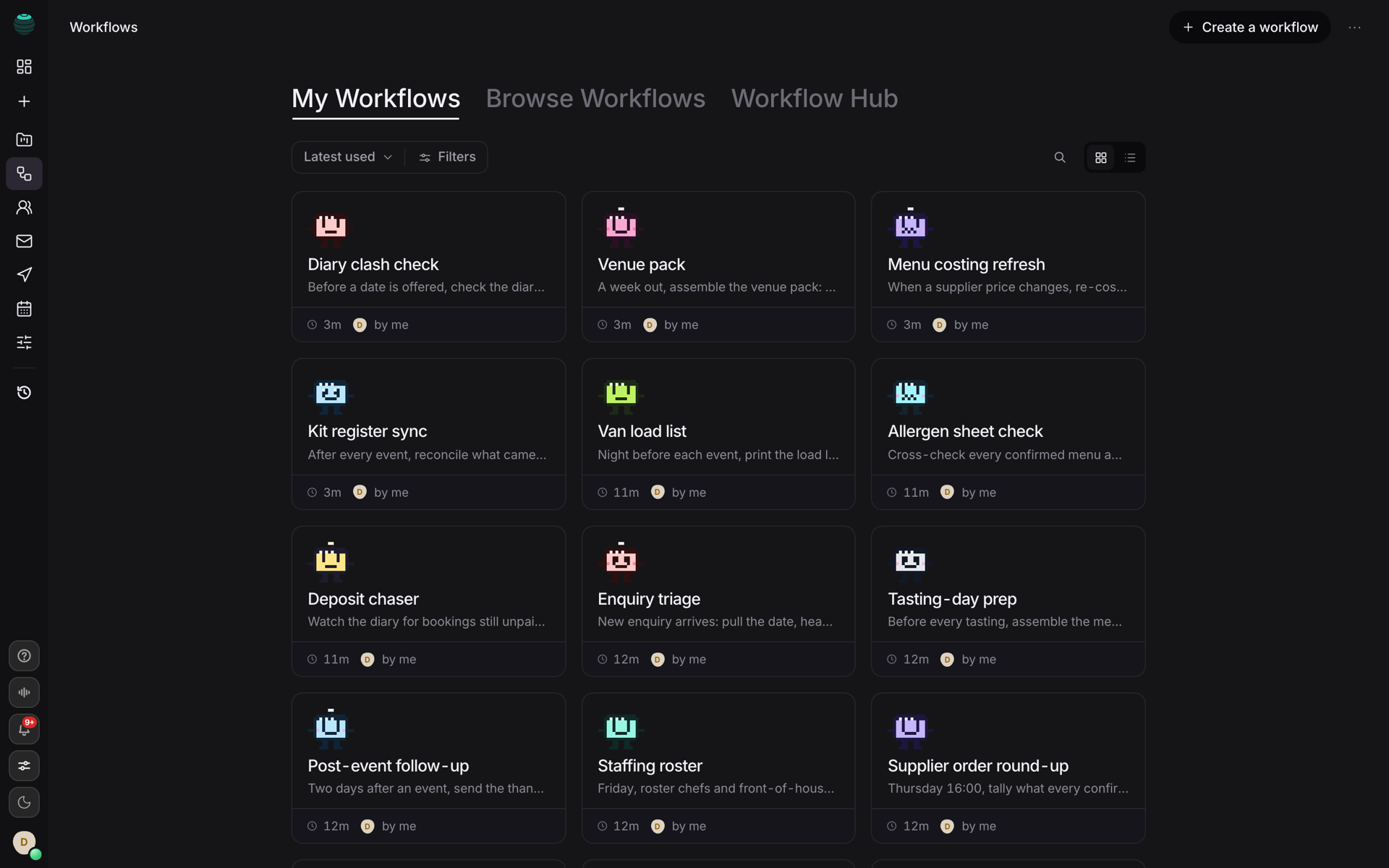Open the people icon in sidebar
The width and height of the screenshot is (1389, 868).
coord(24,208)
